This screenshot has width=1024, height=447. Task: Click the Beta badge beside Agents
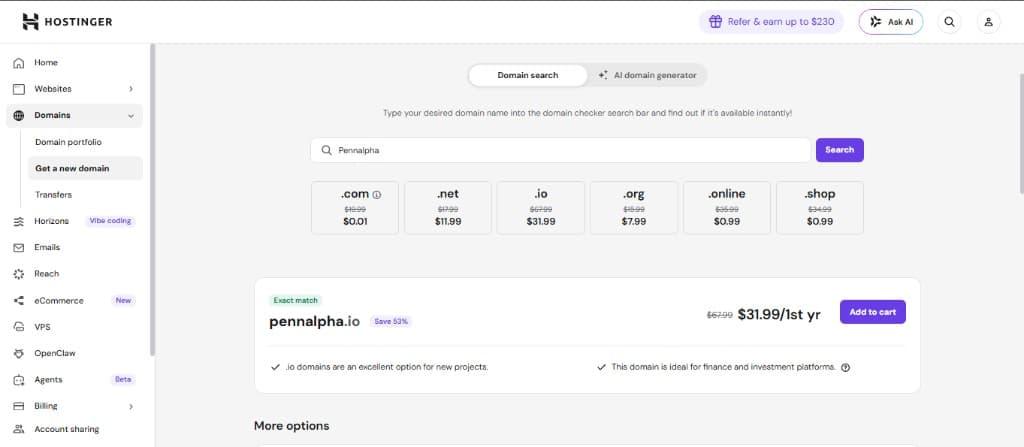click(x=123, y=380)
